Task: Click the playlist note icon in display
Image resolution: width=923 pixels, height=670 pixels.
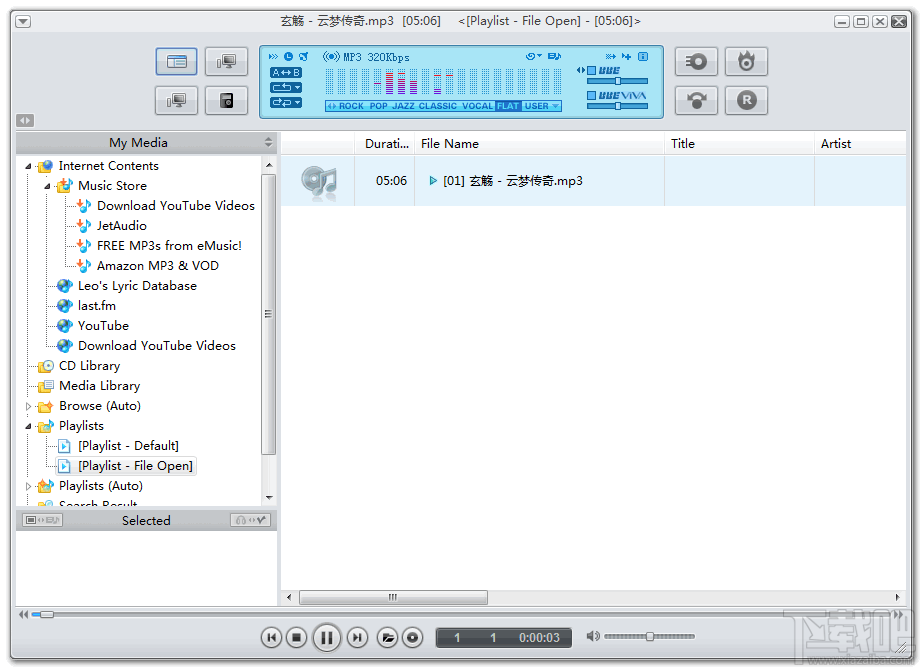Action: (554, 57)
